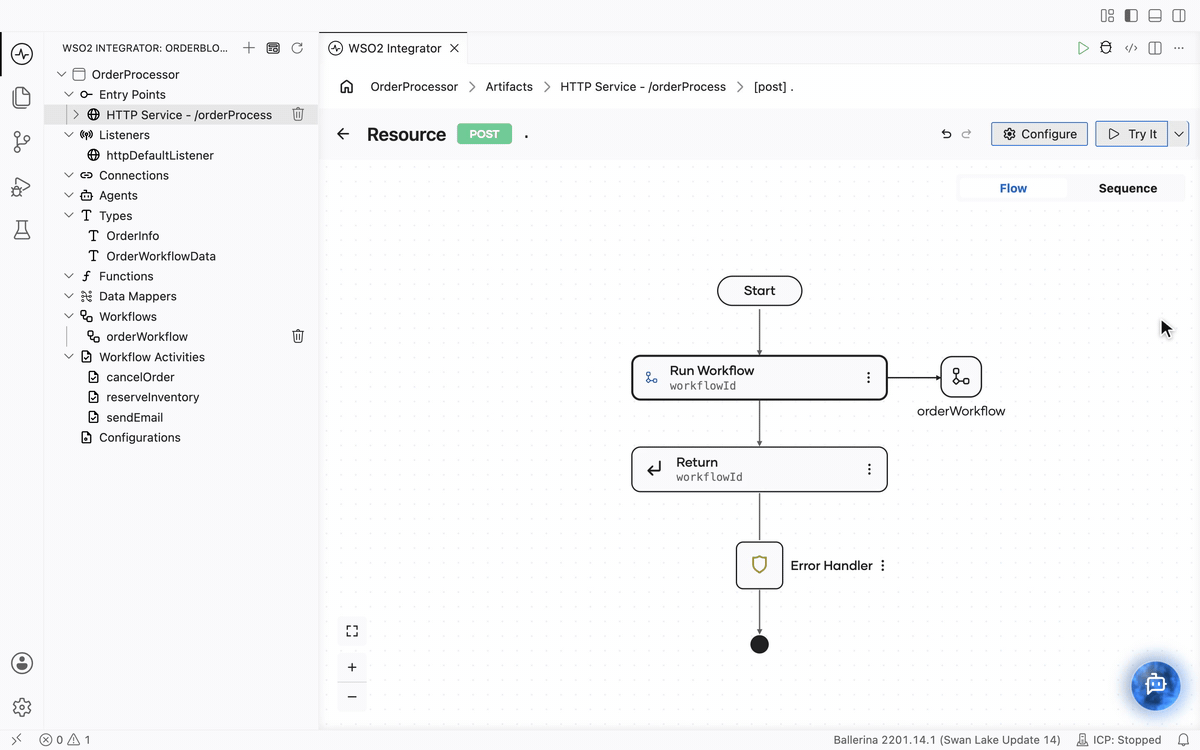The width and height of the screenshot is (1200, 750).
Task: Collapse the Connections section
Action: (69, 176)
